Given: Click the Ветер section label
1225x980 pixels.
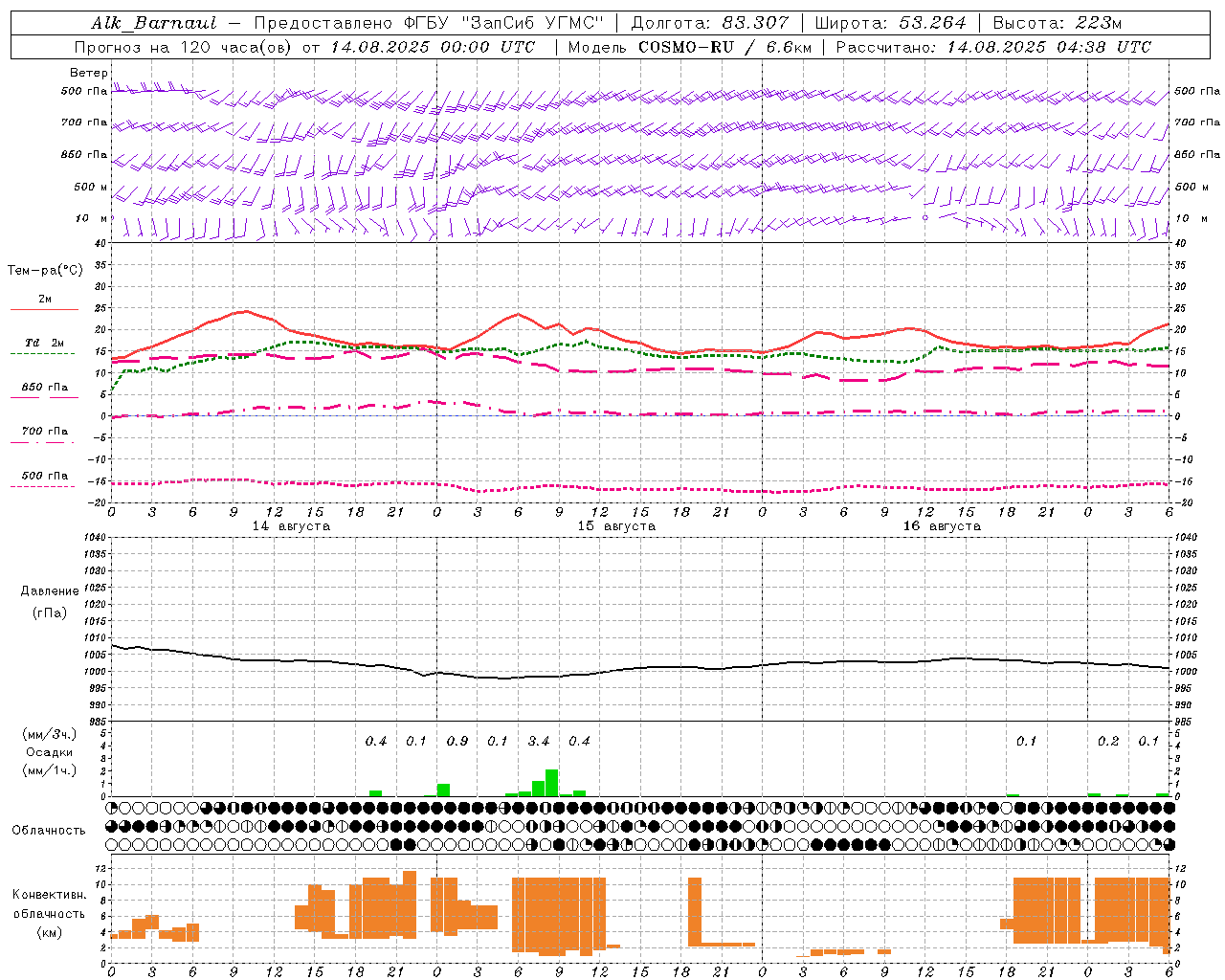Looking at the screenshot, I should point(89,73).
